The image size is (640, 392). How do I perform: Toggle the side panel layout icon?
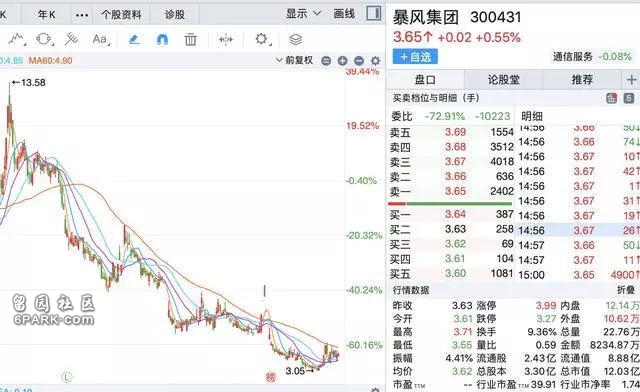pyautogui.click(x=373, y=13)
